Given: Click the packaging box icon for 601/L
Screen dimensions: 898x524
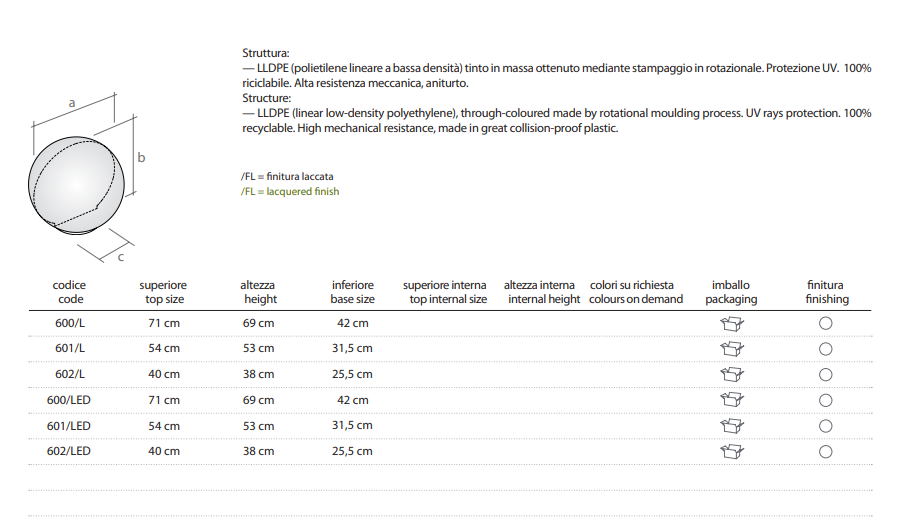Looking at the screenshot, I should [x=732, y=349].
